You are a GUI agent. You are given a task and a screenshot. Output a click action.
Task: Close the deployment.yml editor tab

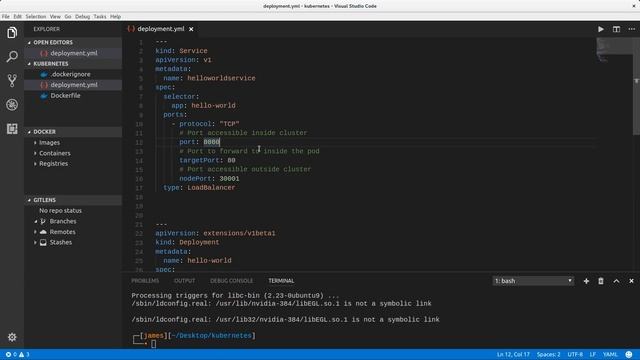click(x=191, y=29)
